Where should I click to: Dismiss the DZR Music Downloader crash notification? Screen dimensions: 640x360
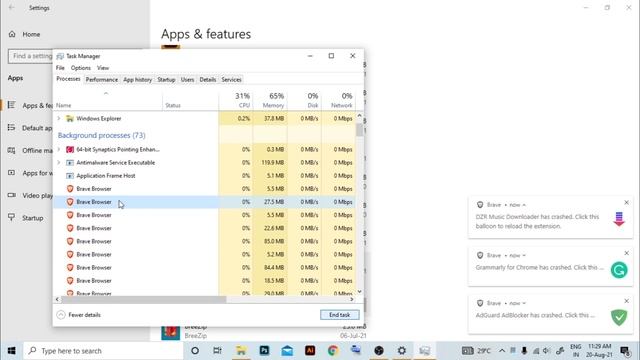click(627, 202)
